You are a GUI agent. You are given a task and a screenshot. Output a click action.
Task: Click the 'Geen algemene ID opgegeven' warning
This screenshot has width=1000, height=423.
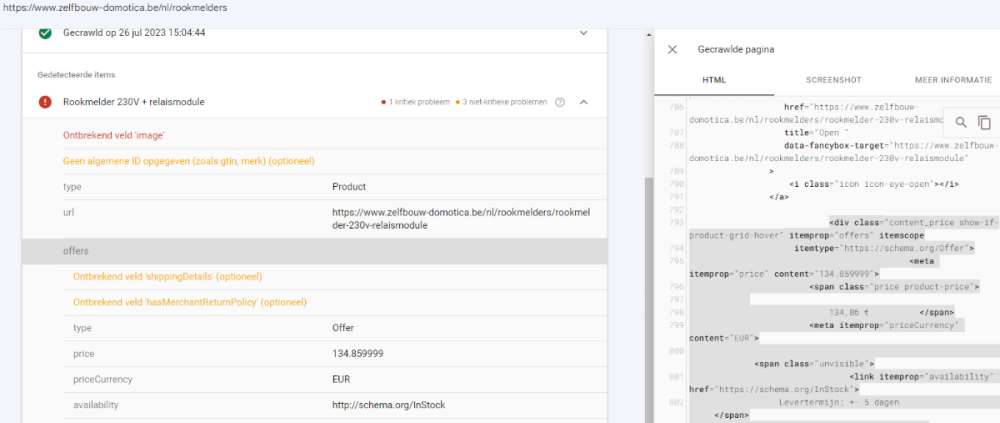coord(188,160)
